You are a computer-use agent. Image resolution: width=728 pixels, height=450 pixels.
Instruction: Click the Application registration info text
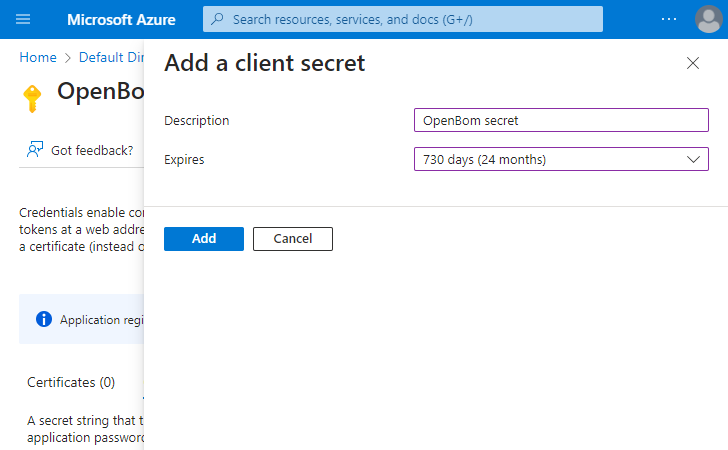tap(102, 320)
